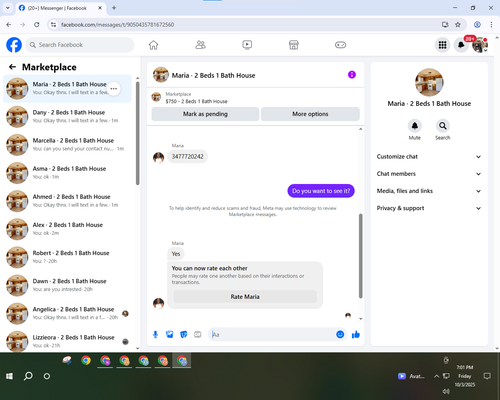500x400 pixels.
Task: Expand the Customize chat section
Action: point(429,157)
